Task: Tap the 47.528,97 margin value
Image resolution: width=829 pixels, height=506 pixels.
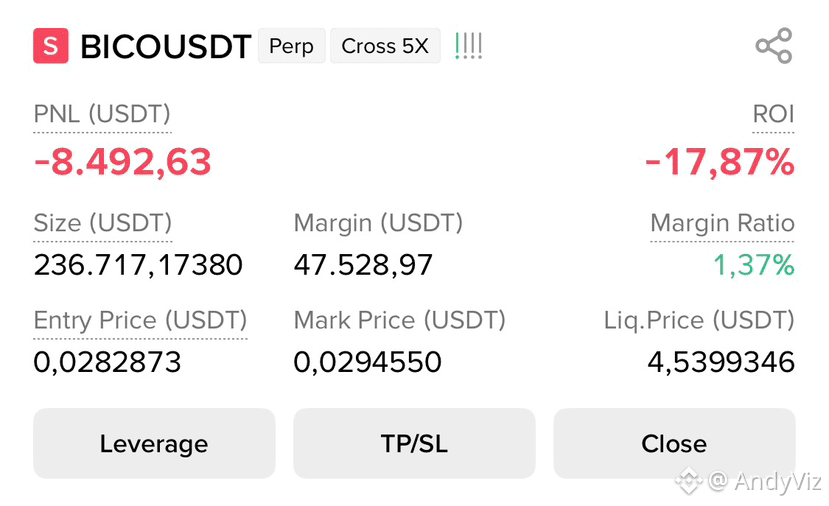Action: (363, 265)
